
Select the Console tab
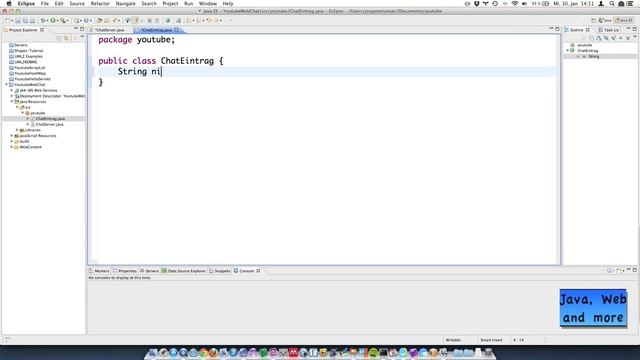(x=247, y=271)
